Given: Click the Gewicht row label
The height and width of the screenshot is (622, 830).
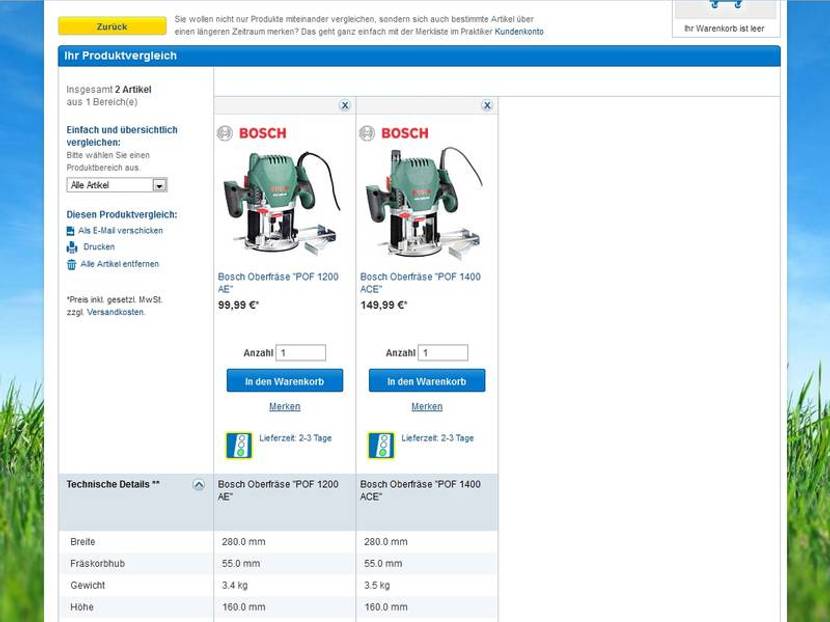Looking at the screenshot, I should (x=87, y=585).
